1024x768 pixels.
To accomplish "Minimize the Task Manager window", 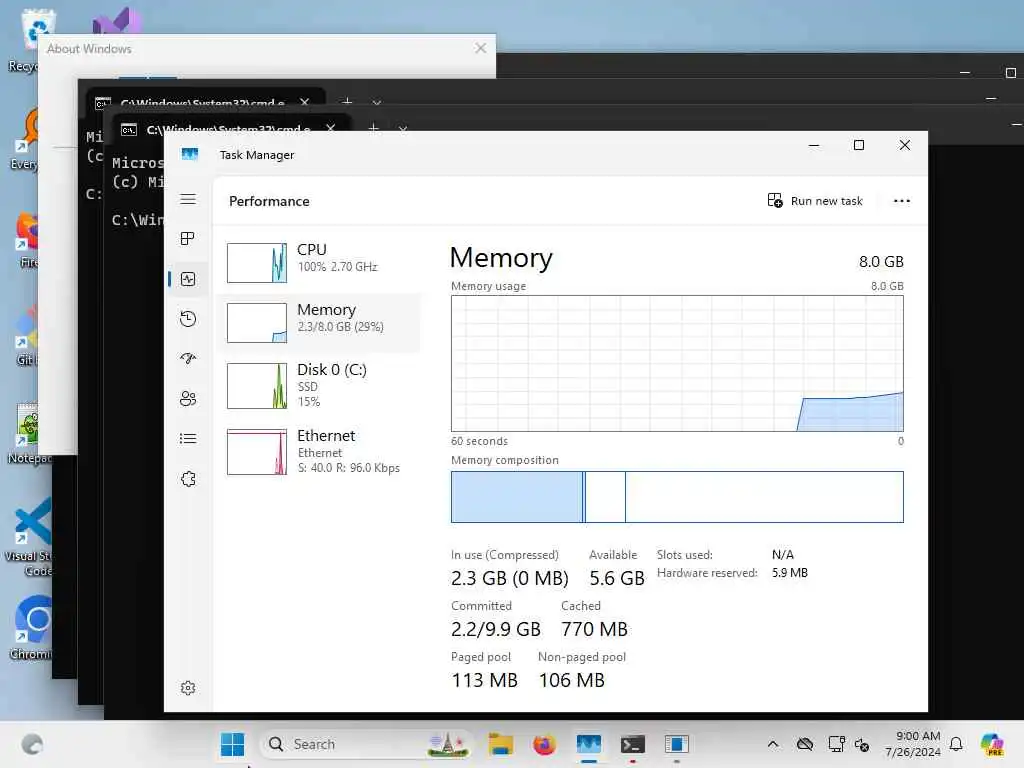I will point(814,145).
